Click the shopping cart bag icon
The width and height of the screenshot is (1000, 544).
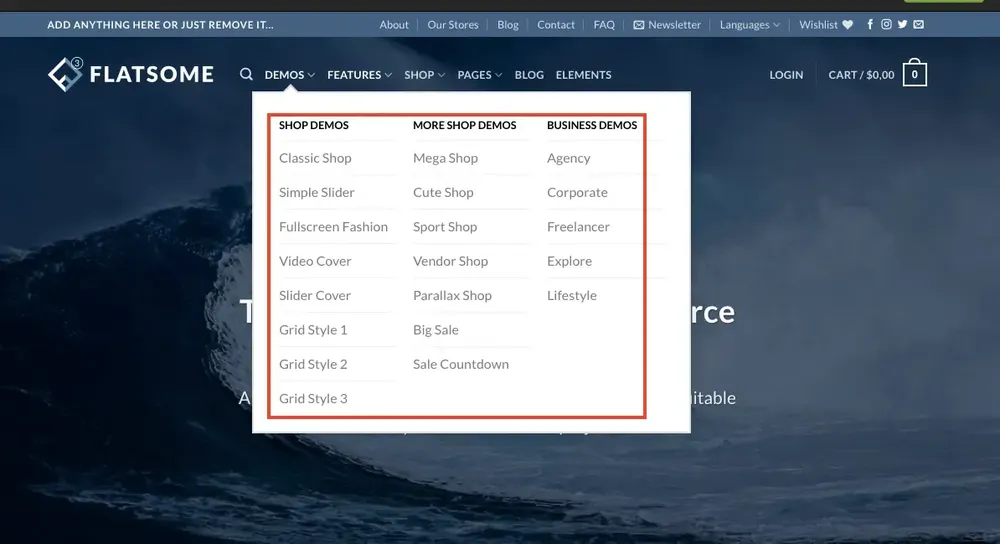915,73
